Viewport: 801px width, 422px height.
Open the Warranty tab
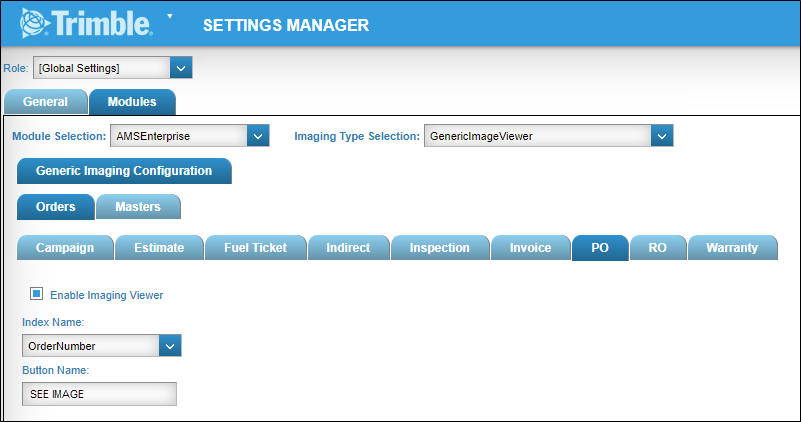pos(731,248)
